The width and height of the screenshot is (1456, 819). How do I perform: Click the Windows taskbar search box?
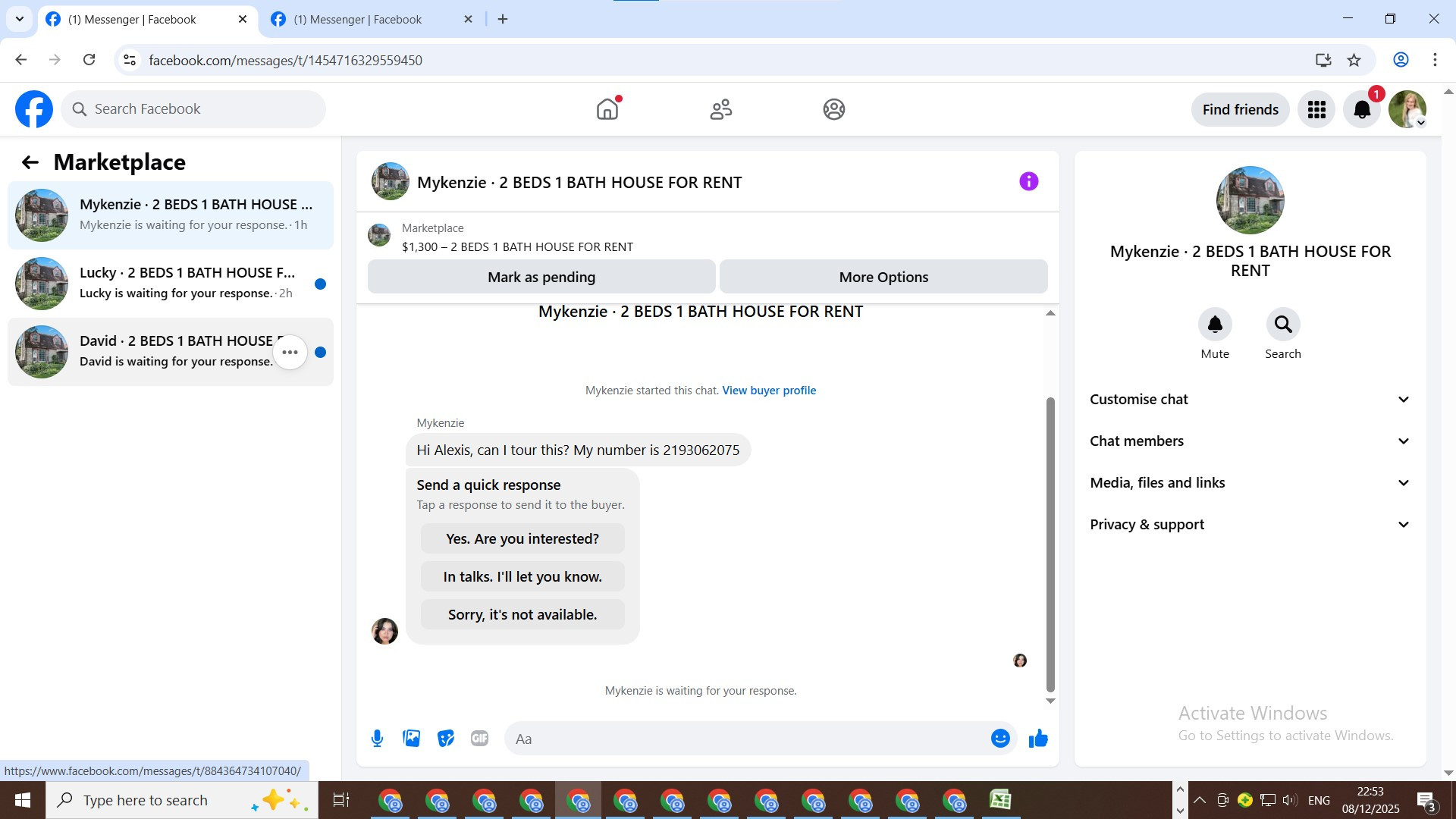click(182, 800)
